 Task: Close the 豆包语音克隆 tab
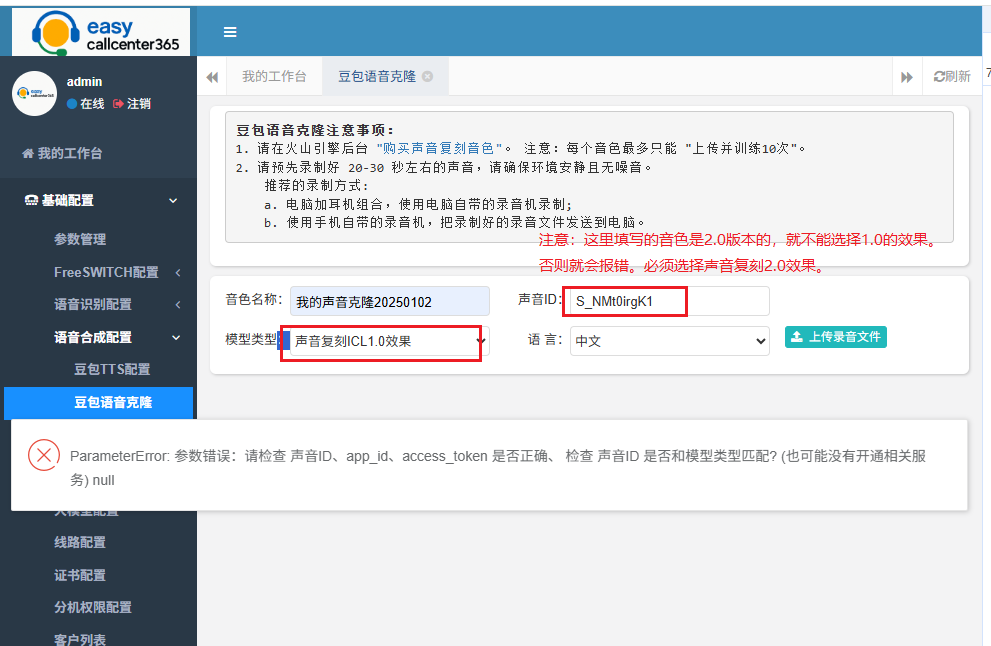[x=428, y=76]
